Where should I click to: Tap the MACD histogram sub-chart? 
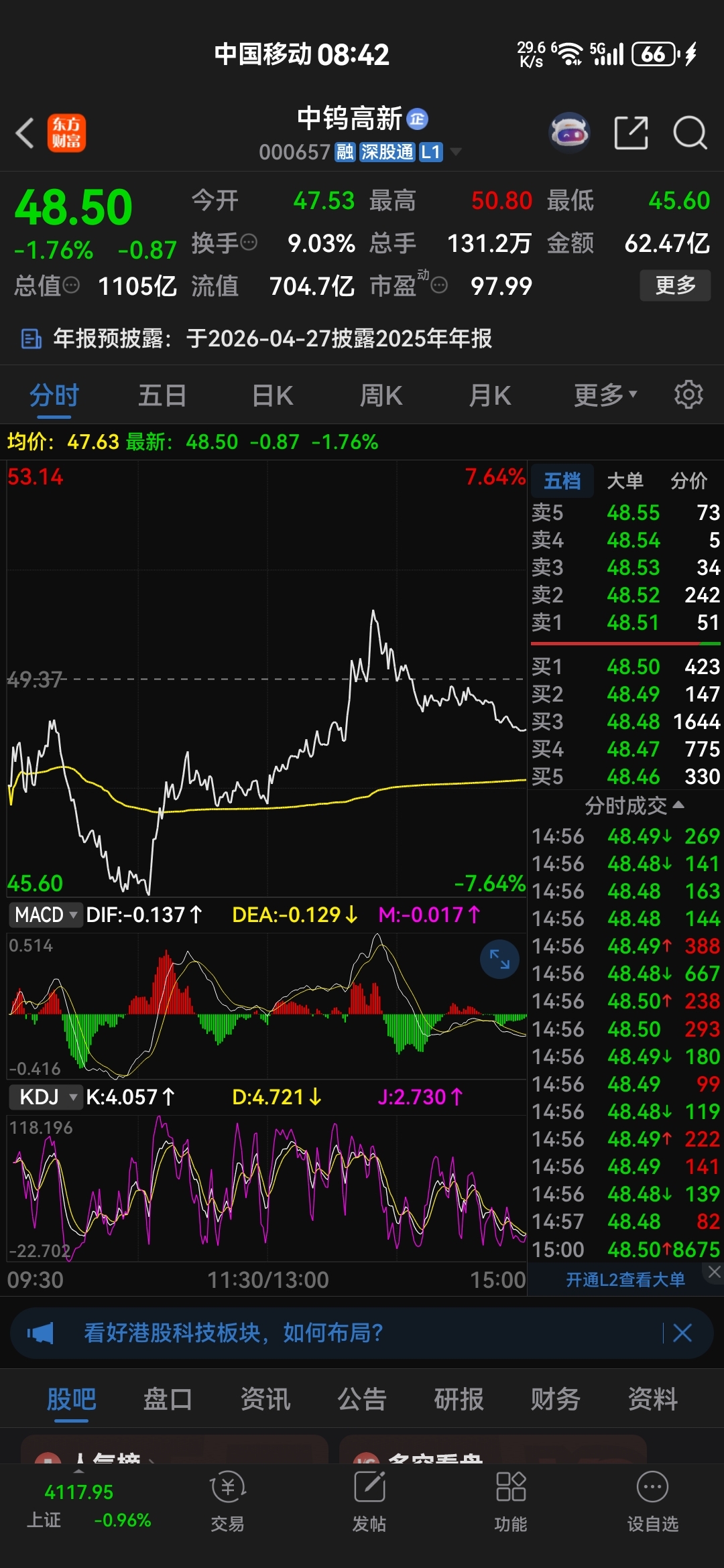pyautogui.click(x=266, y=1005)
